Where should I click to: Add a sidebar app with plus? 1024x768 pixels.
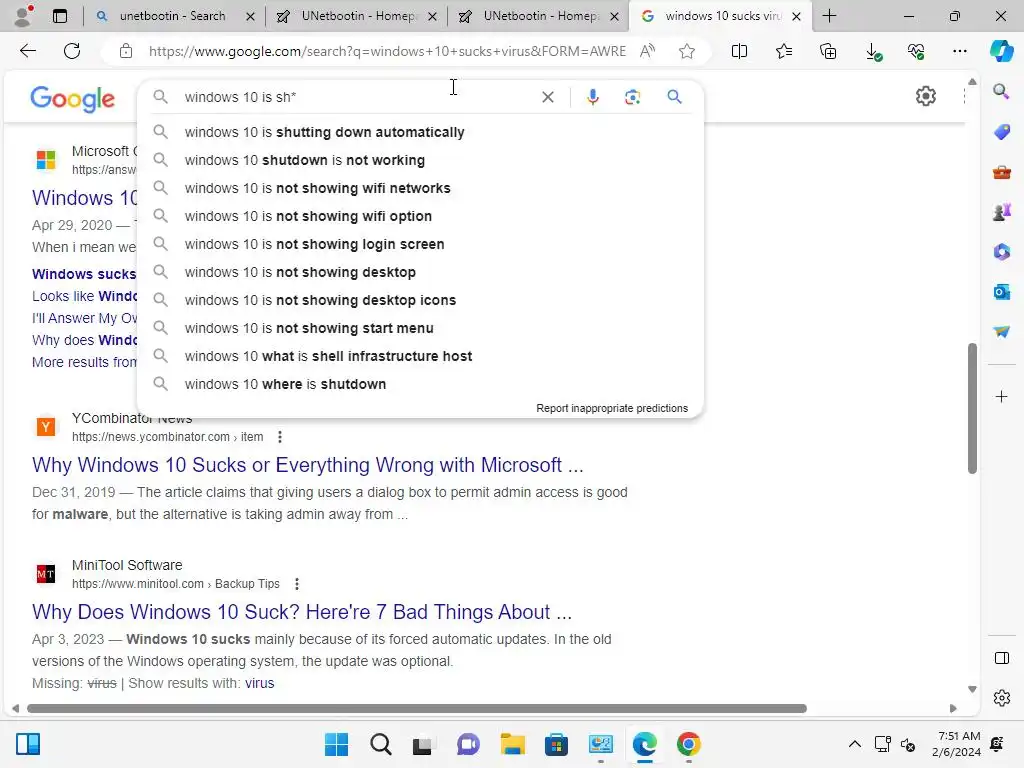1001,396
